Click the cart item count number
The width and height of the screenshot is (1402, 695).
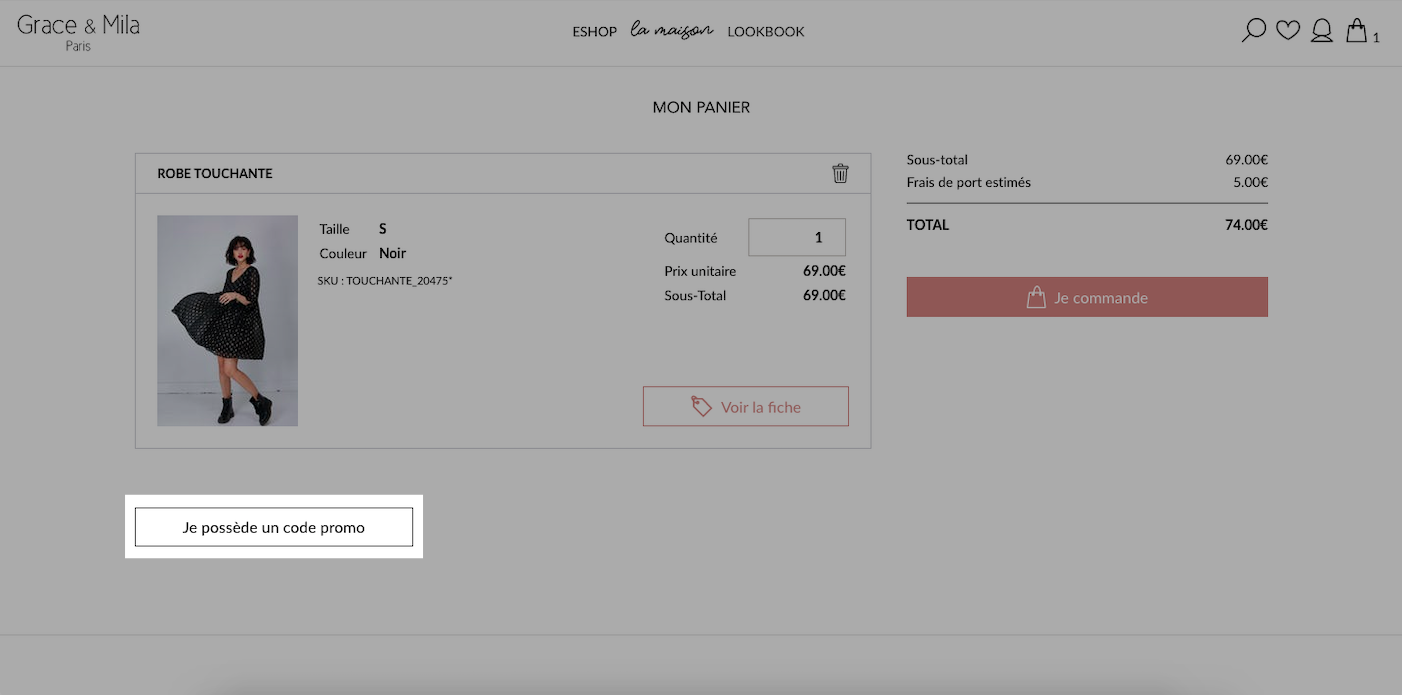click(x=1376, y=38)
